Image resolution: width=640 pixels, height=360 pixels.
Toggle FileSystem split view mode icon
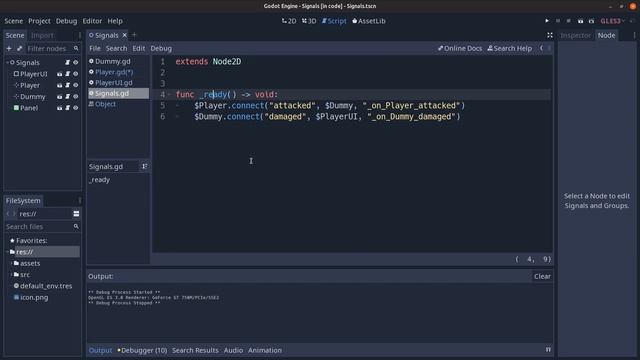76,214
